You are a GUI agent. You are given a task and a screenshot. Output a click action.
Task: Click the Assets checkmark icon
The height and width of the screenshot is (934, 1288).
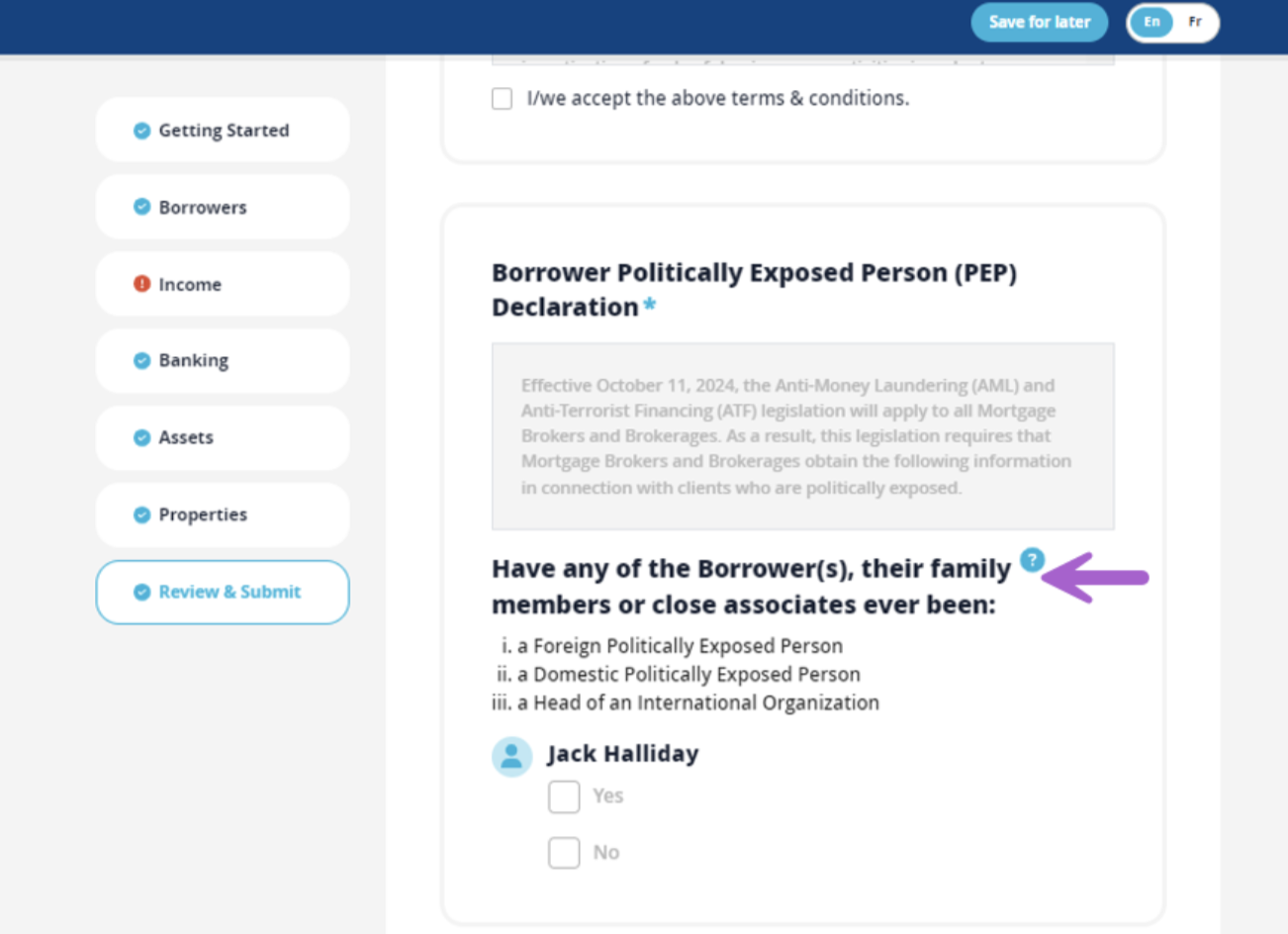coord(141,437)
